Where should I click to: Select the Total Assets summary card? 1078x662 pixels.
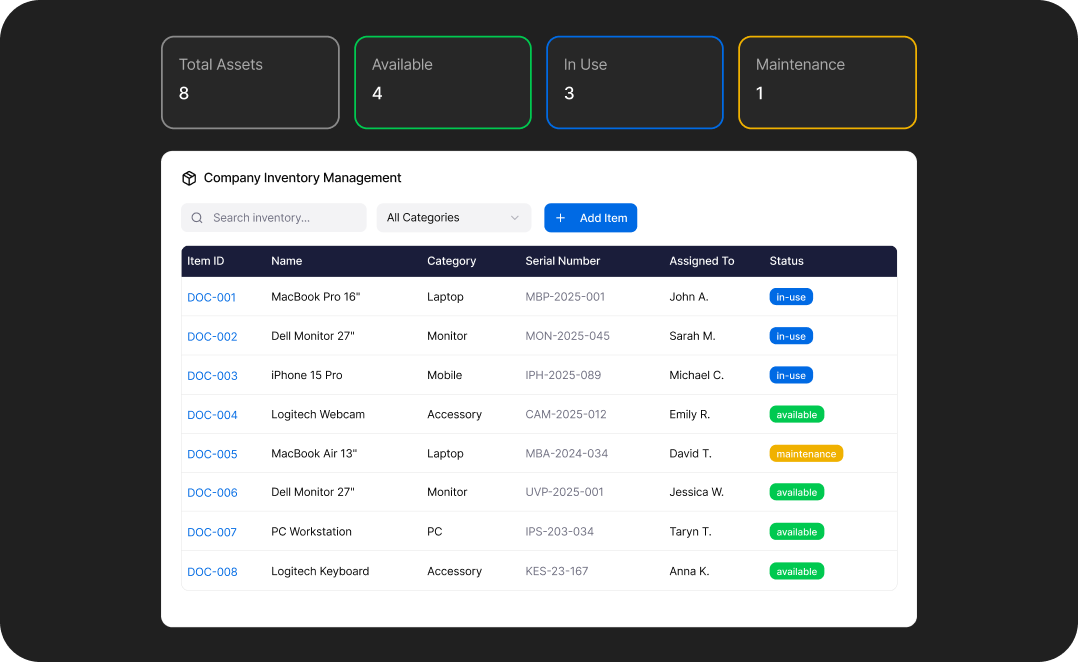(x=250, y=83)
